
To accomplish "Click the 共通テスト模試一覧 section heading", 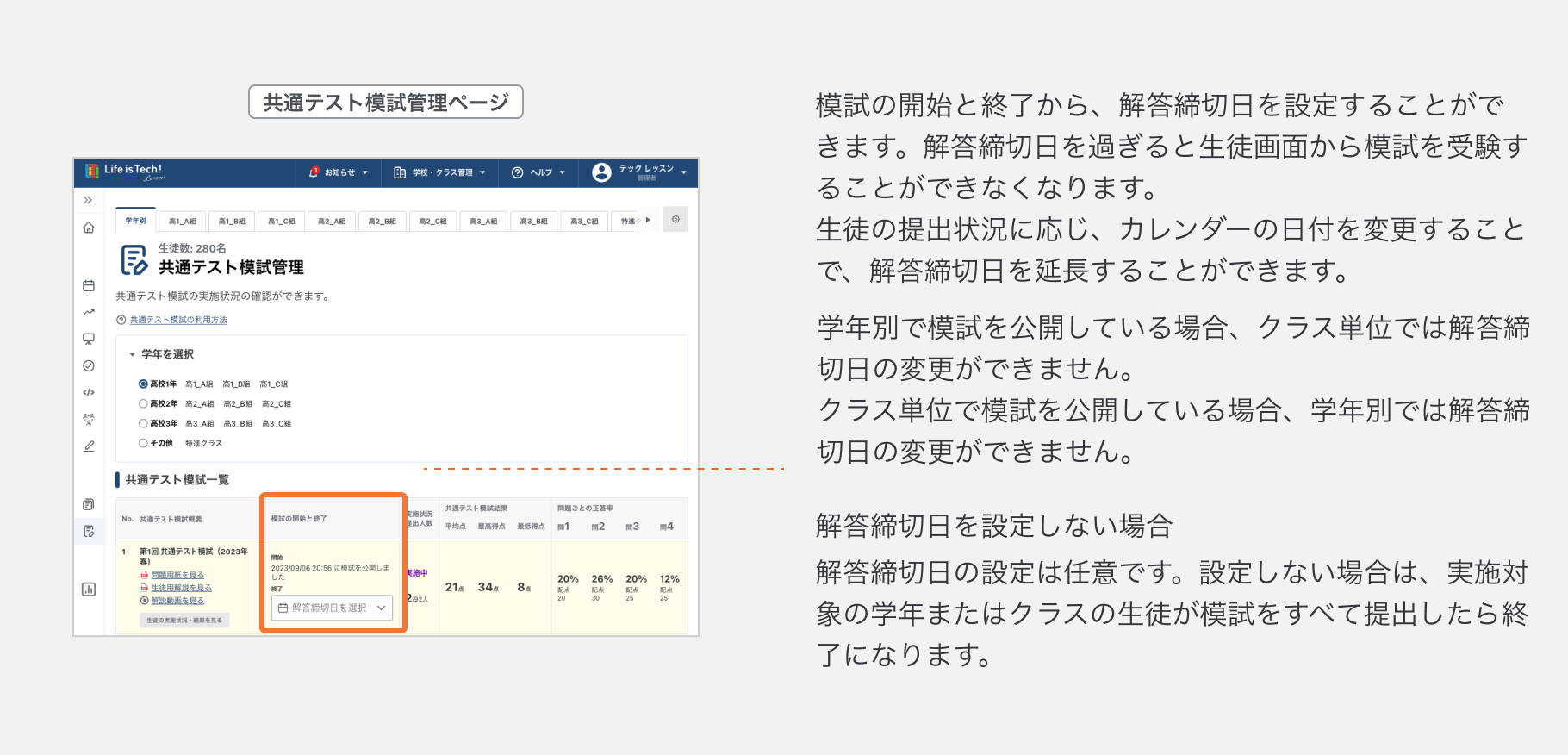I will pyautogui.click(x=177, y=480).
